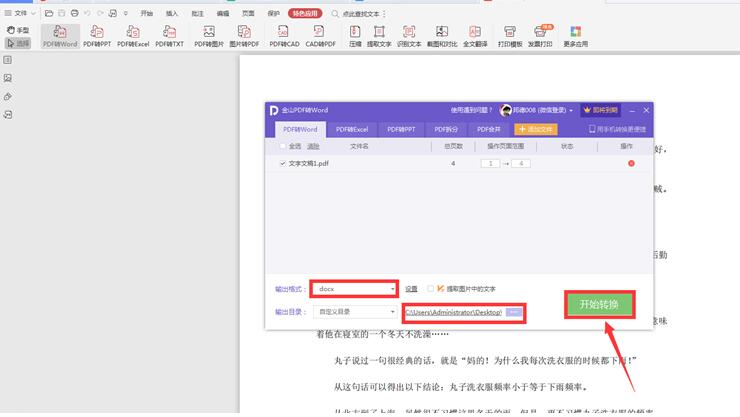
Task: Open 更多应用 more apps icon
Action: tap(575, 36)
